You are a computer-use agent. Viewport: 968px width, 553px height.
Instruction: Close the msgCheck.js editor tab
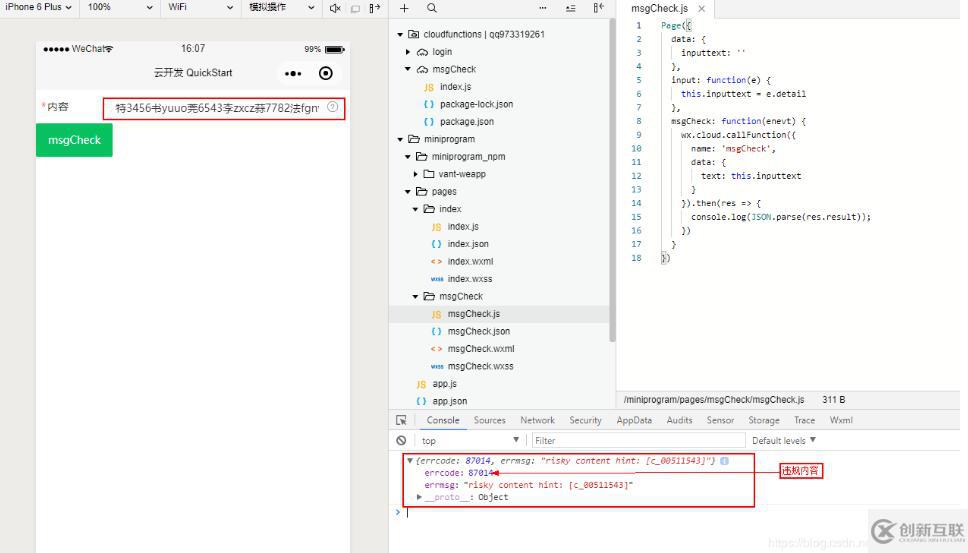pyautogui.click(x=701, y=9)
